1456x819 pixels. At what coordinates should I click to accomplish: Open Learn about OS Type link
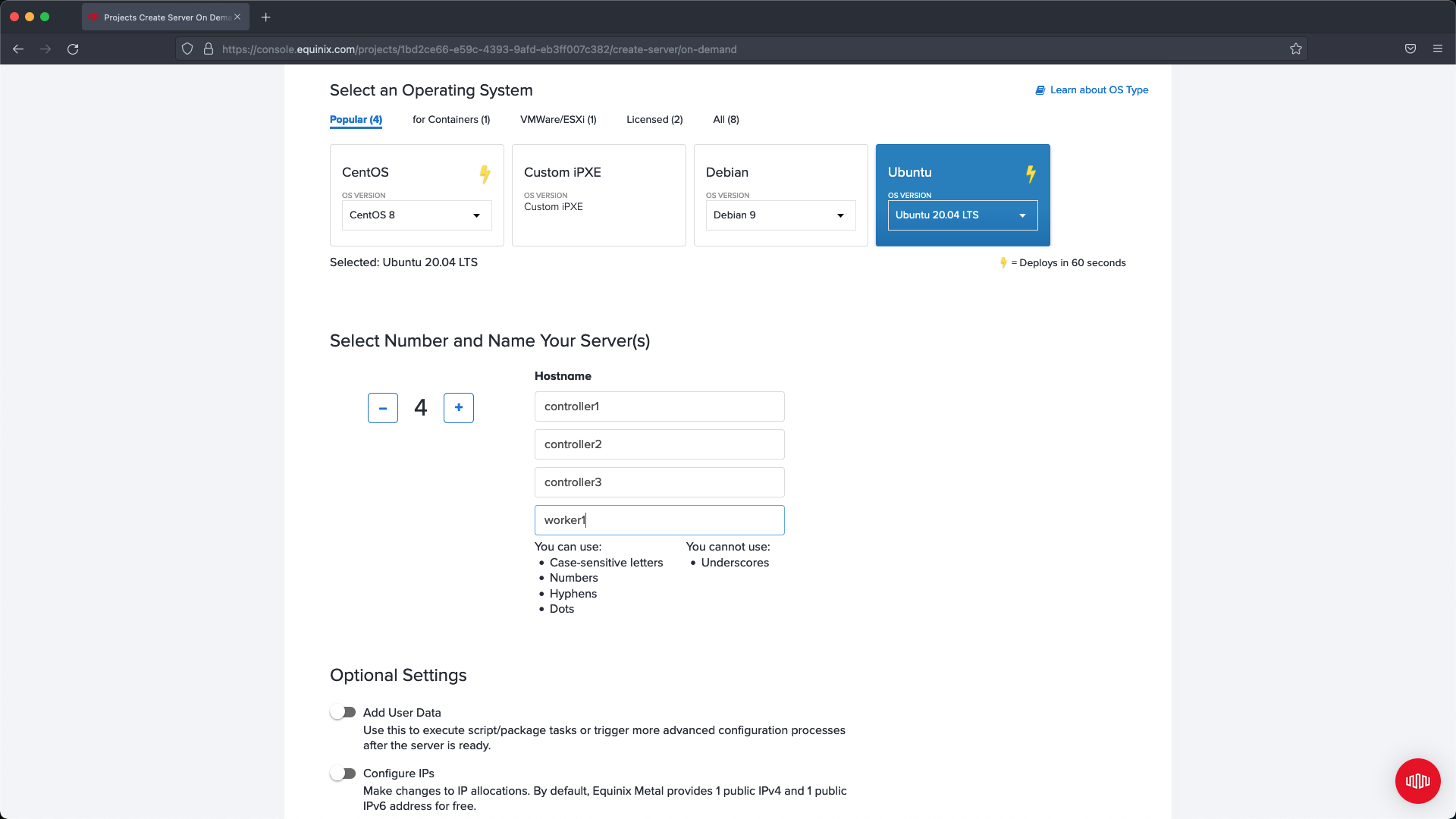tap(1099, 90)
